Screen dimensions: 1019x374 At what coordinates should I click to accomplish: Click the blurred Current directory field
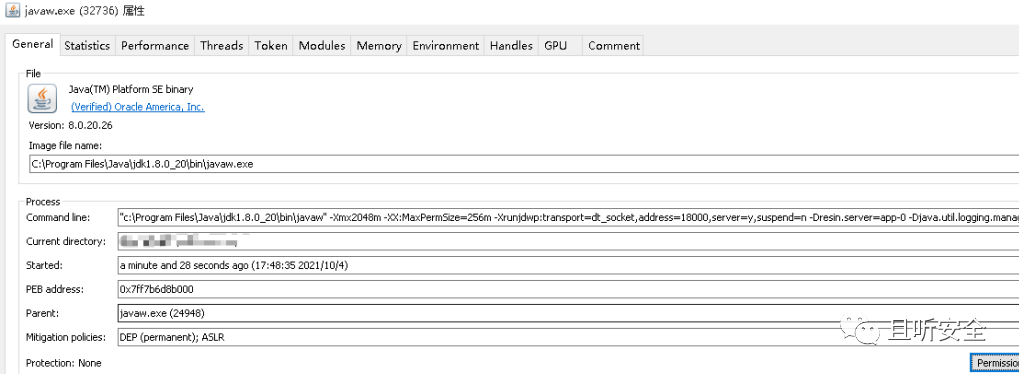[x=568, y=241]
